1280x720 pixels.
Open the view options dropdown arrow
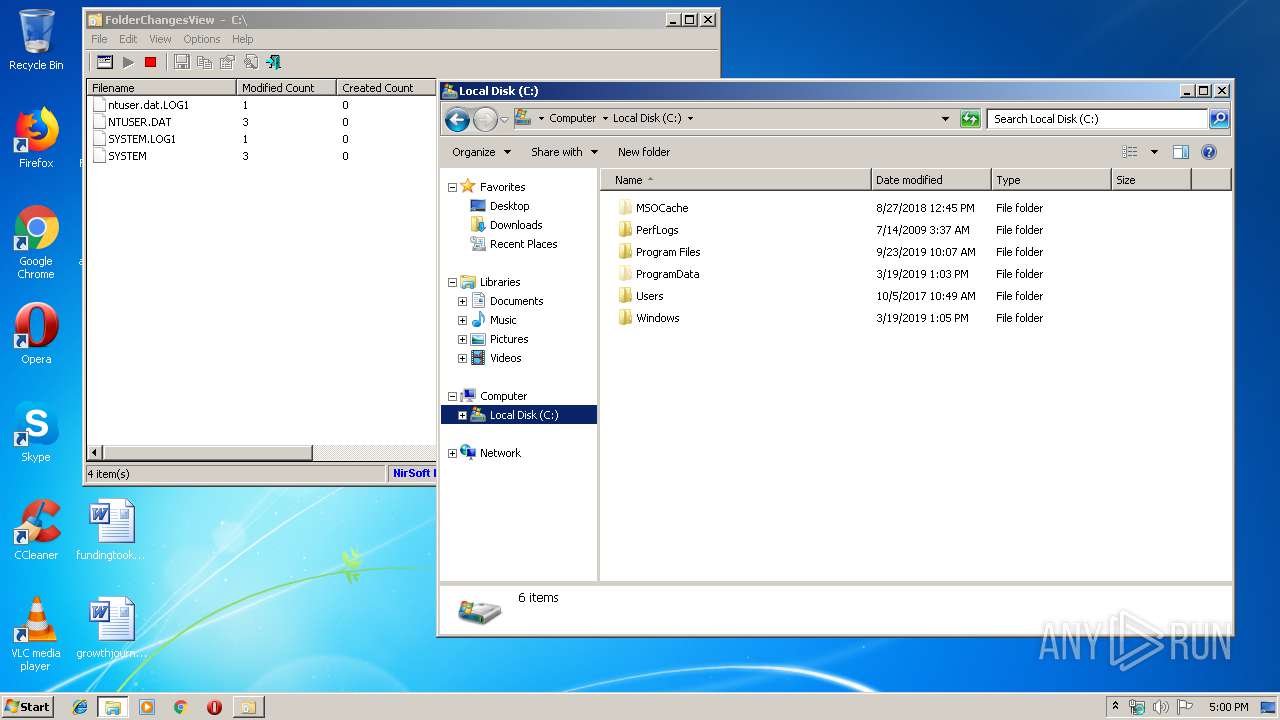pos(1153,152)
